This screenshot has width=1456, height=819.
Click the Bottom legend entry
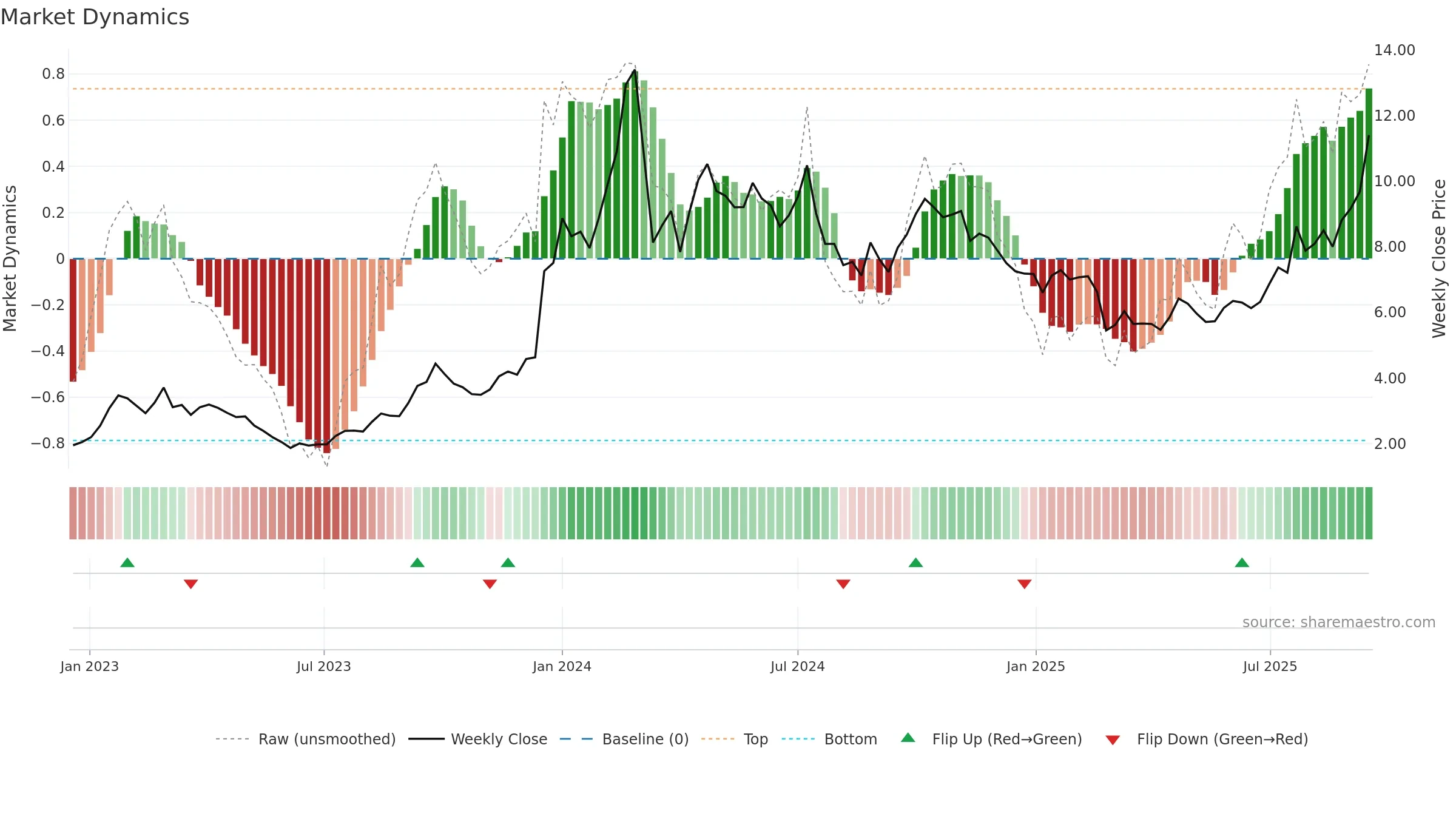pos(829,739)
